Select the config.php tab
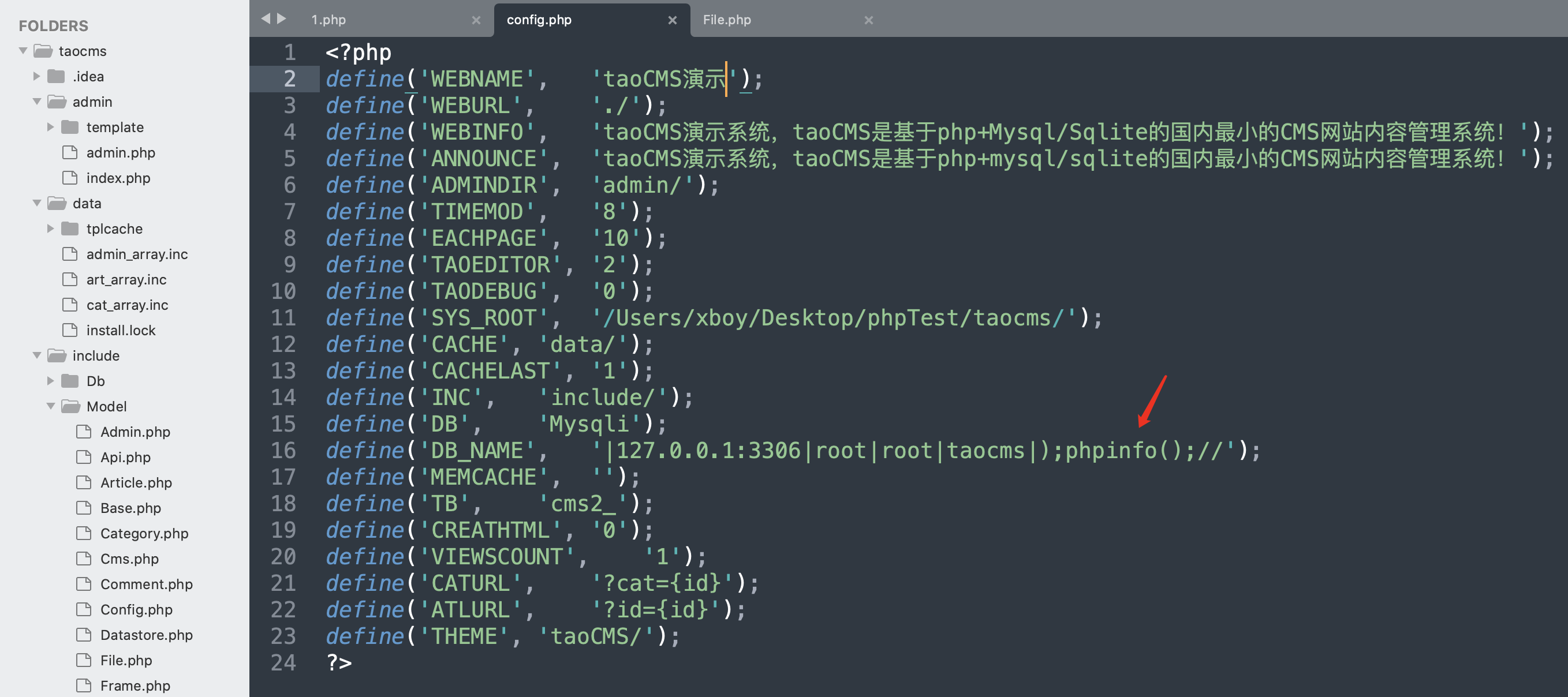The width and height of the screenshot is (1568, 697). 539,20
